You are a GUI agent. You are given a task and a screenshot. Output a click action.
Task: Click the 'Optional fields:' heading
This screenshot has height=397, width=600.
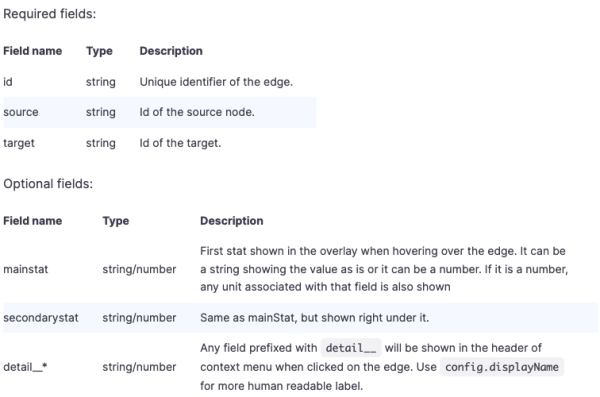point(48,184)
